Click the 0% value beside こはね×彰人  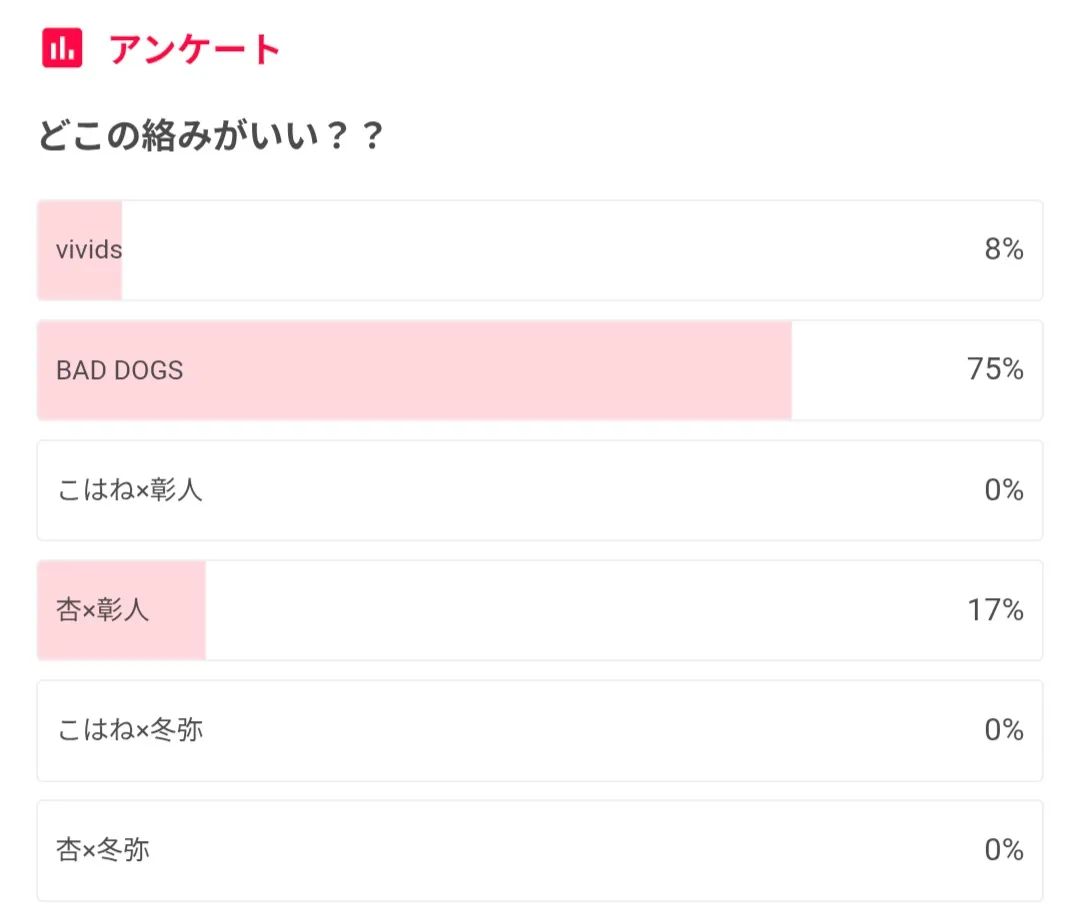pyautogui.click(x=1004, y=490)
